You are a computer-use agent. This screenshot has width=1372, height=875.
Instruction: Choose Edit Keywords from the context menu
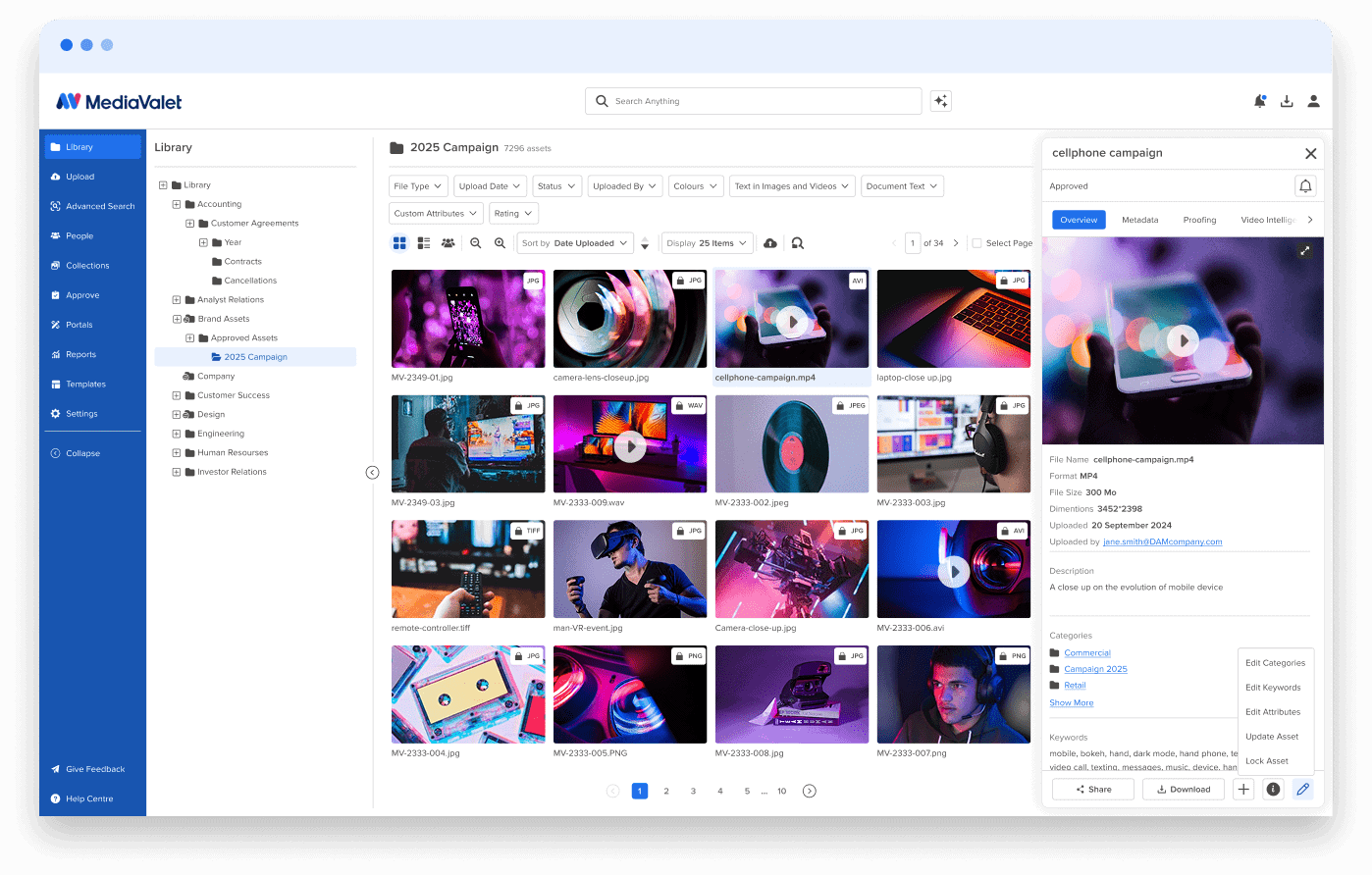1274,687
